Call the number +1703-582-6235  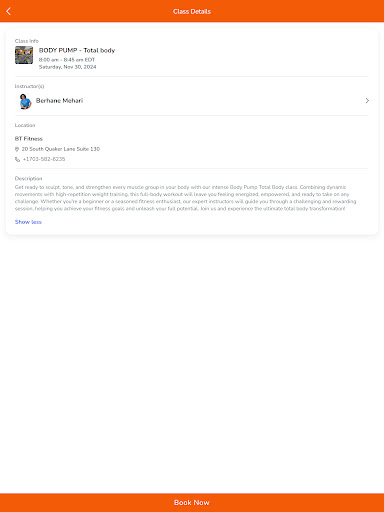click(x=44, y=159)
